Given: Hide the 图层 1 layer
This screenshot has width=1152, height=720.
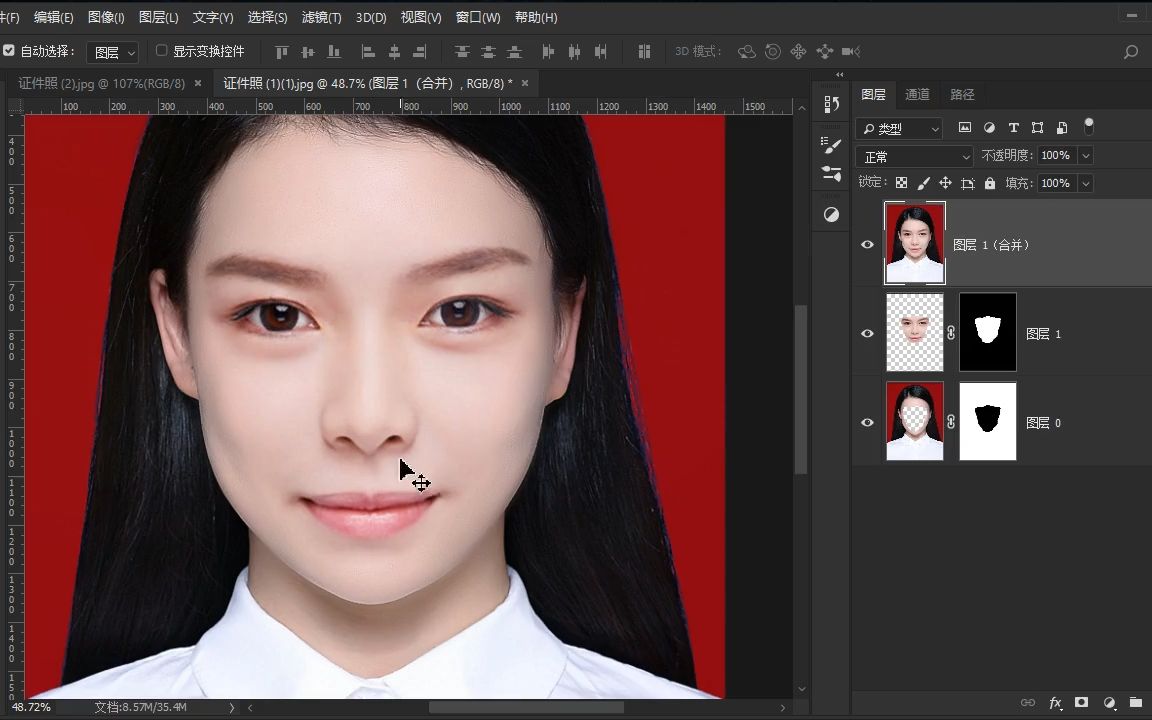Looking at the screenshot, I should (867, 334).
